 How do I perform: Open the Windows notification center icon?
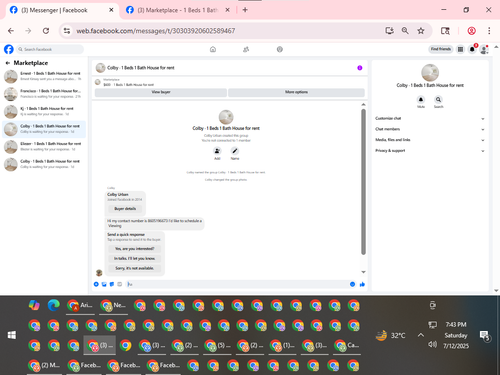[484, 336]
